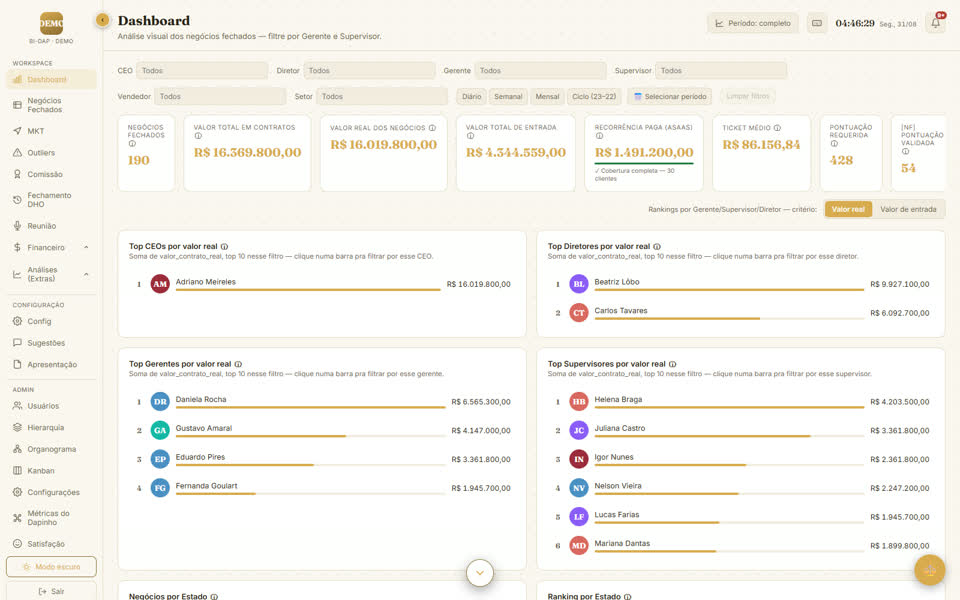Open the Outliers warning icon
Image resolution: width=960 pixels, height=600 pixels.
click(17, 152)
